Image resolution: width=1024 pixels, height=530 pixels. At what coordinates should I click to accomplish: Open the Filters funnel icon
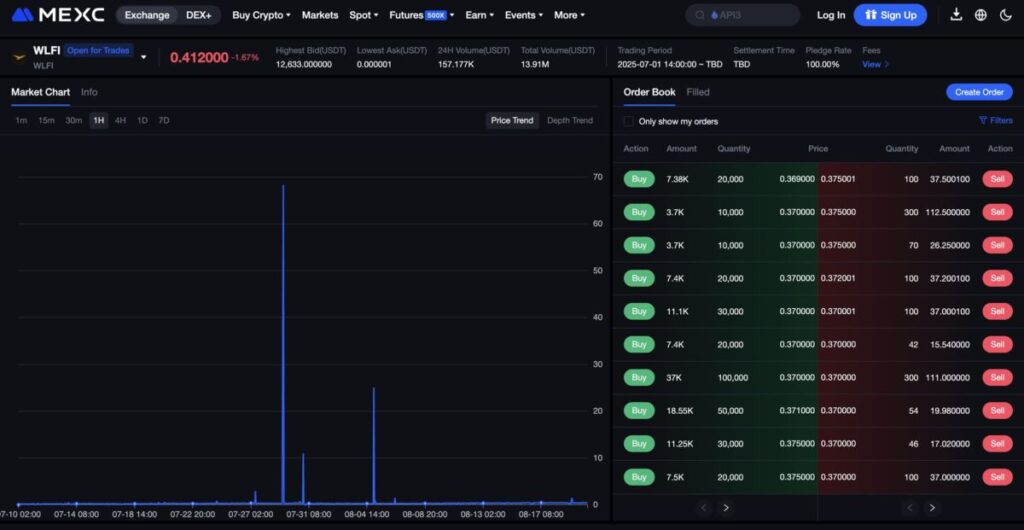(982, 121)
